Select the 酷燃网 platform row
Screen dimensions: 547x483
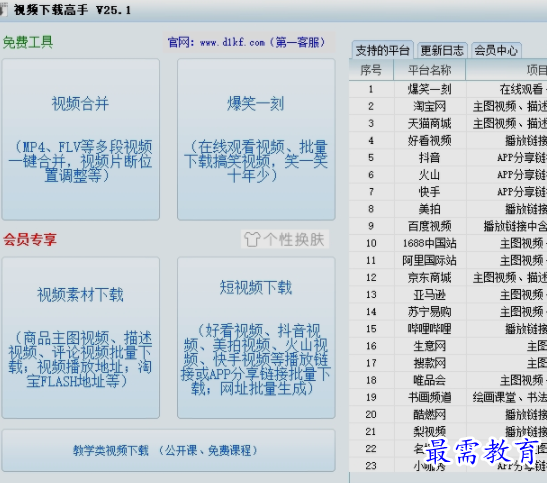point(429,414)
